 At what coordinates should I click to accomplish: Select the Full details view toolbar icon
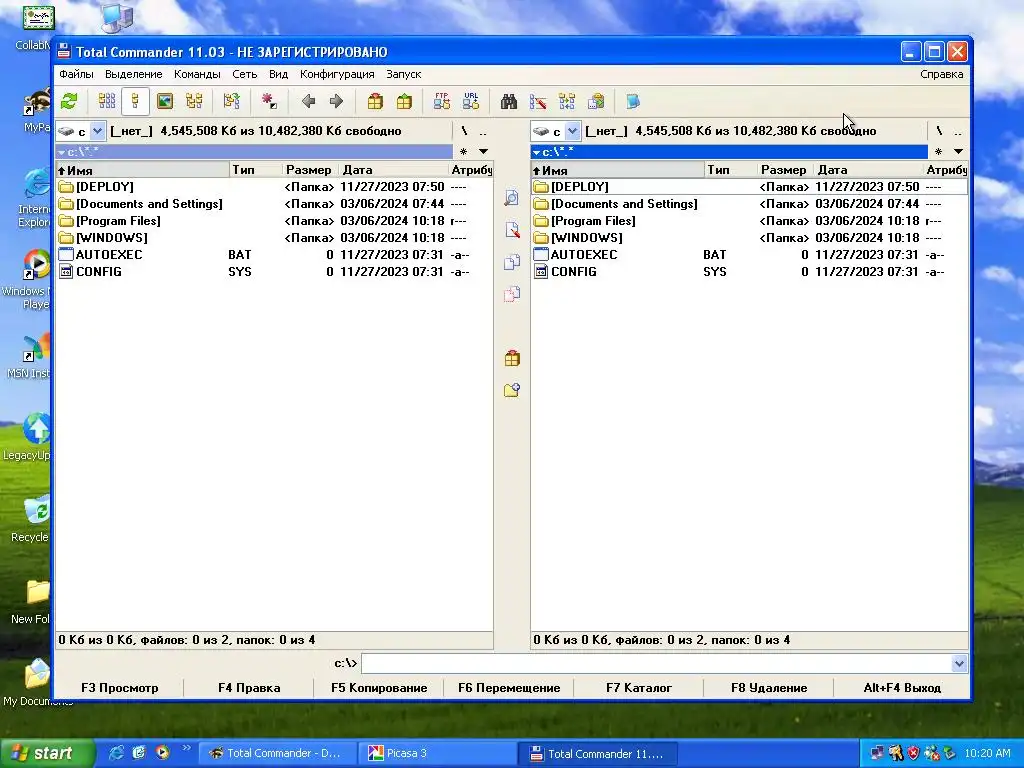tap(135, 101)
